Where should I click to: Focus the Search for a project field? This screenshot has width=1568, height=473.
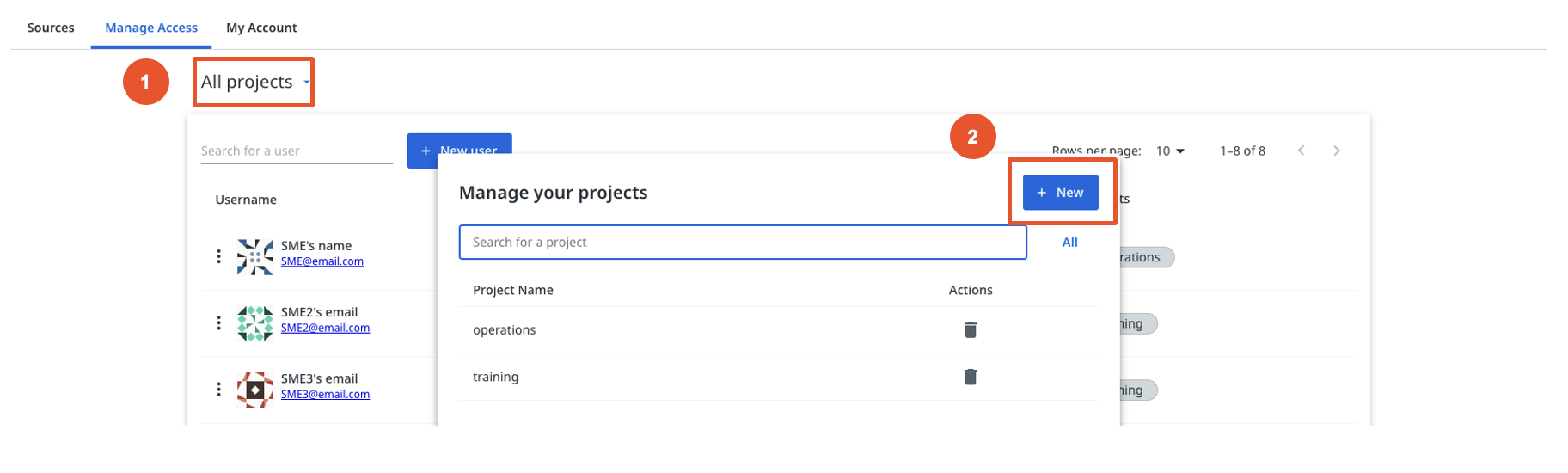[x=742, y=243]
